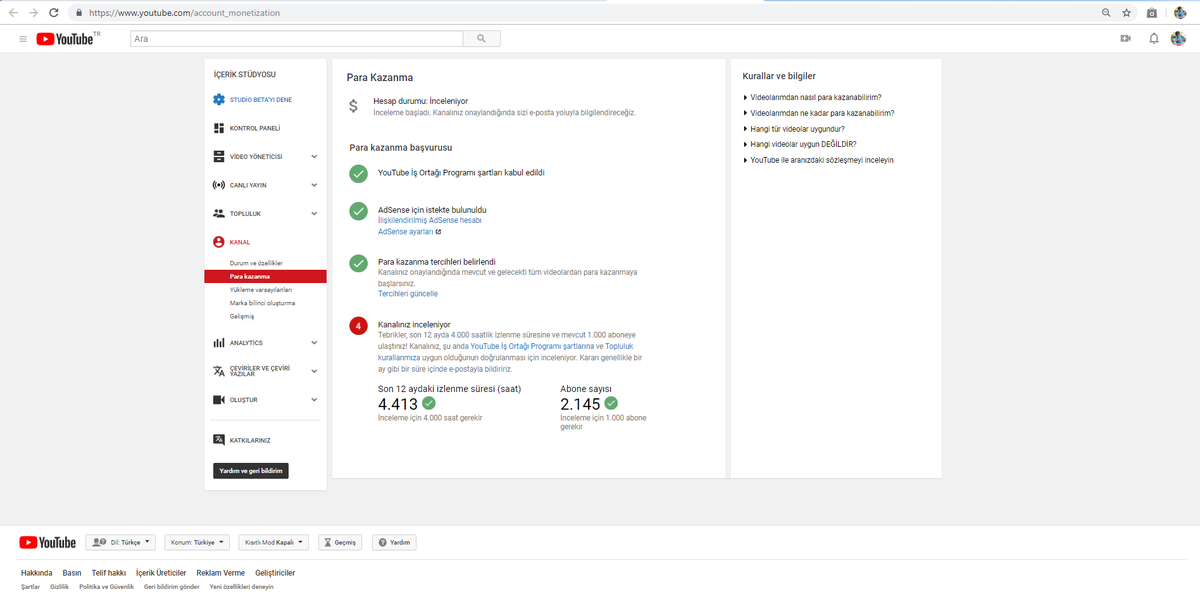Expand 'Videolarımdan ne kadar para kazanabilirim?'
This screenshot has width=1200, height=606.
point(822,113)
